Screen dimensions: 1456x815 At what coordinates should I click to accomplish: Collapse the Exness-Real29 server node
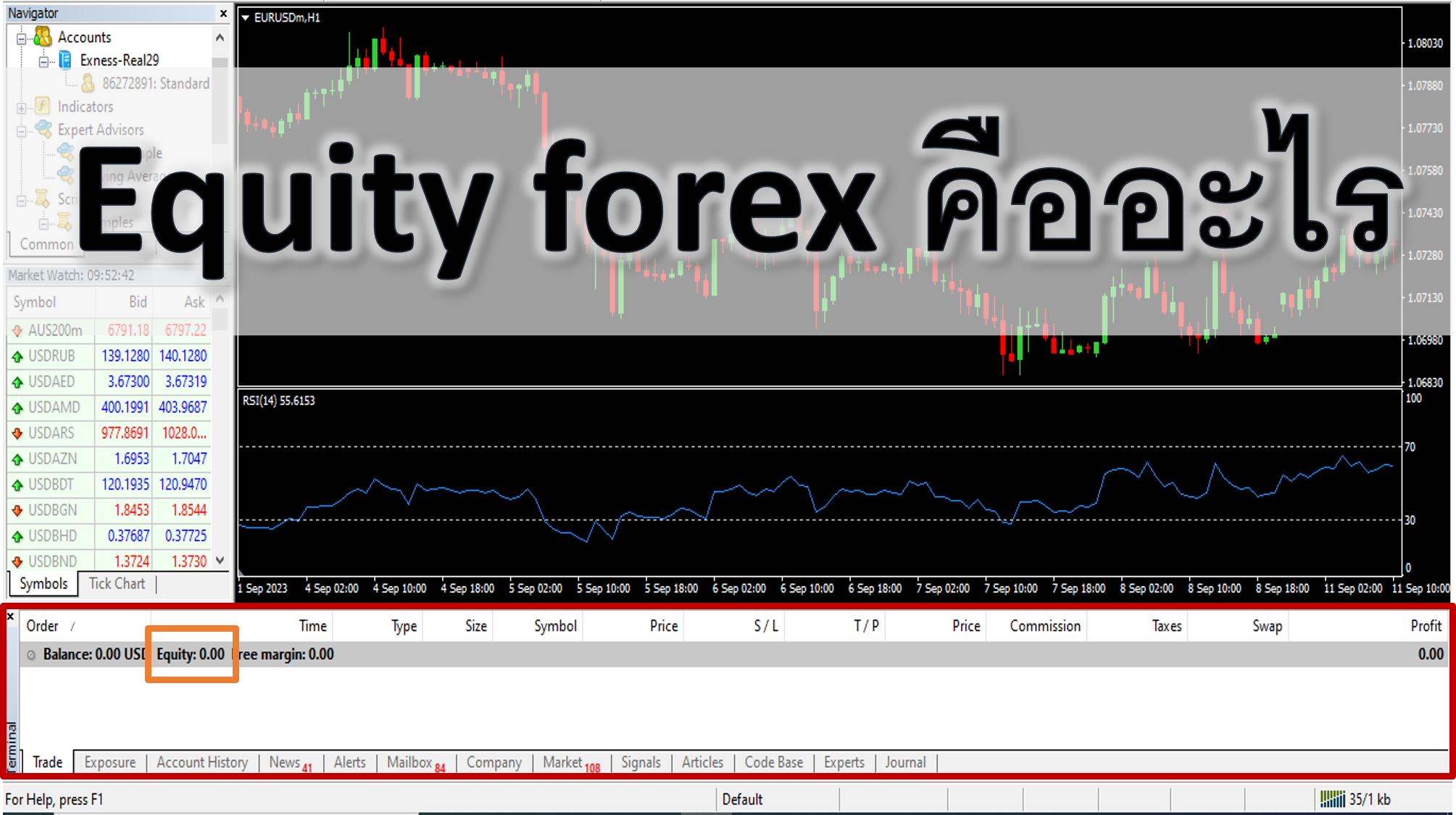(x=44, y=62)
